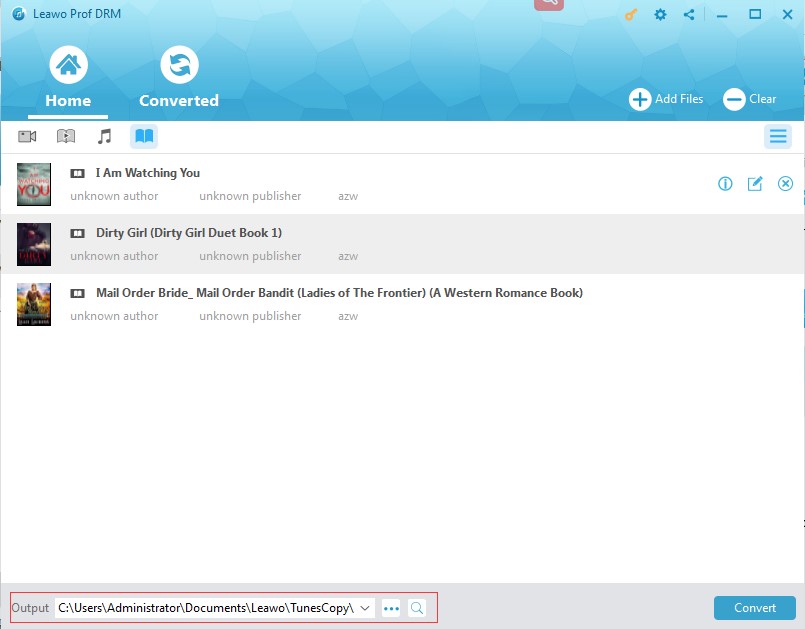Click book format icon beside I Am Watching You
This screenshot has height=629, width=805.
click(x=77, y=174)
